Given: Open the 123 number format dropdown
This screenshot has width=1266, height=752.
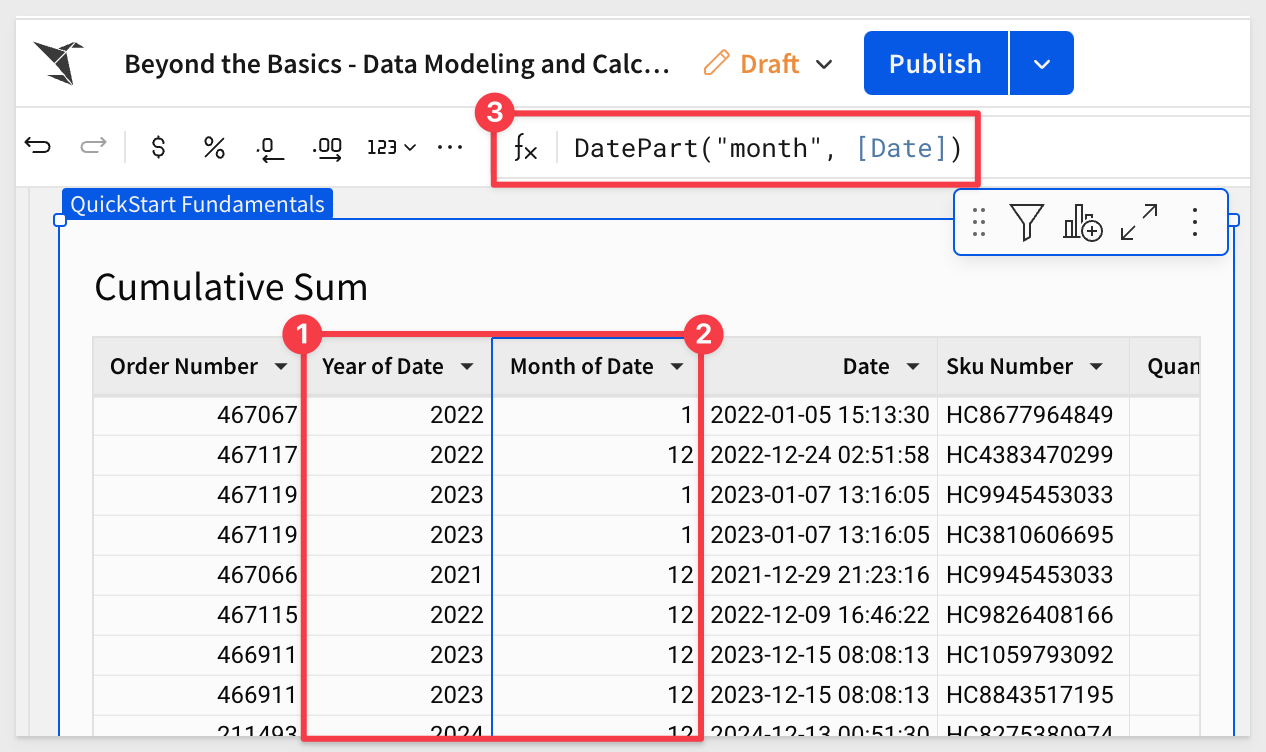Looking at the screenshot, I should point(392,148).
